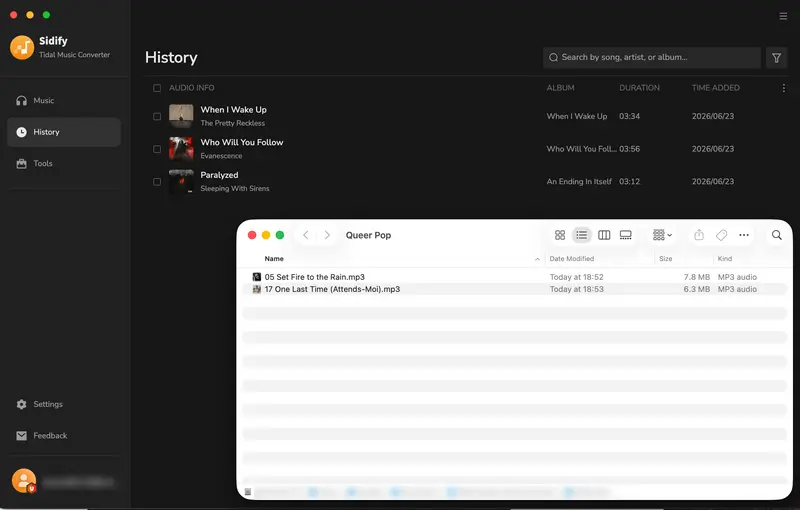This screenshot has width=800, height=510.
Task: Click the Finder tags icon
Action: (x=721, y=235)
